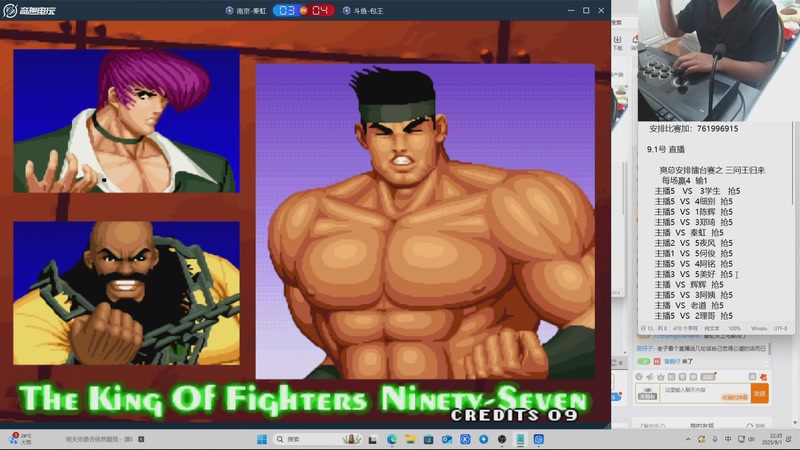This screenshot has width=800, height=450.
Task: Click the crown icon in chat toolbar
Action: click(x=661, y=377)
